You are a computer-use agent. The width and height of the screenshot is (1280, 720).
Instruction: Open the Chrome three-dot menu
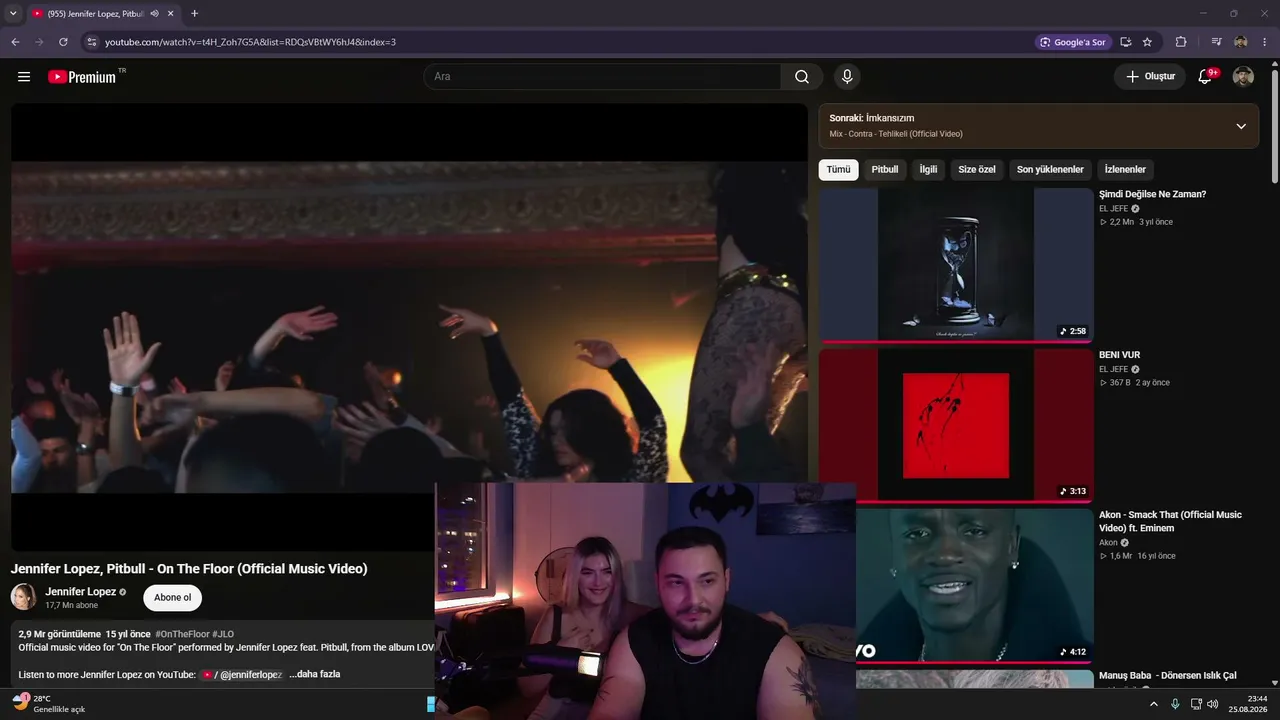(x=1265, y=42)
